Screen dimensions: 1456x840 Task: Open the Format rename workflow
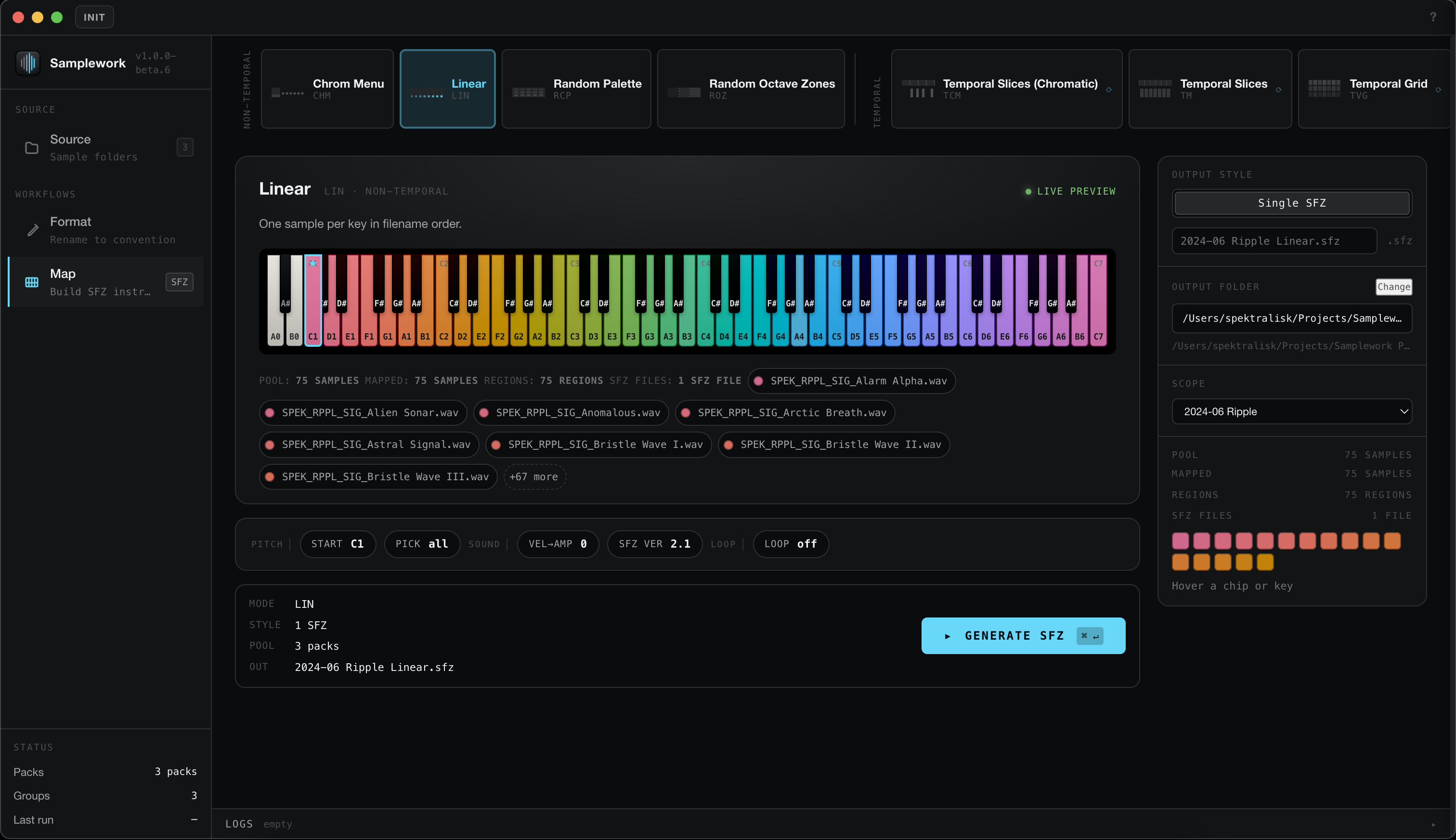105,230
